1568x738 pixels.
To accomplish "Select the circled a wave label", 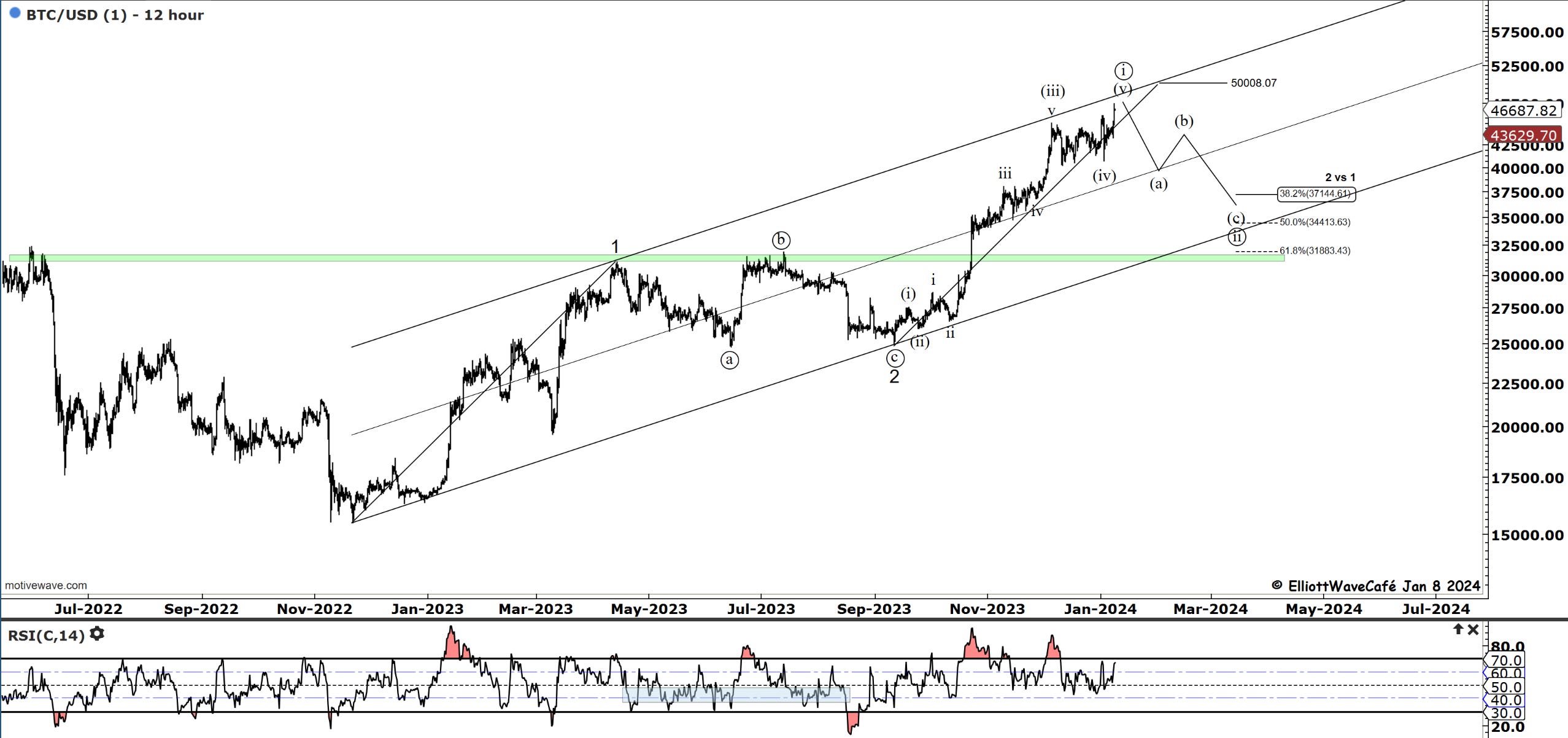I will [729, 360].
